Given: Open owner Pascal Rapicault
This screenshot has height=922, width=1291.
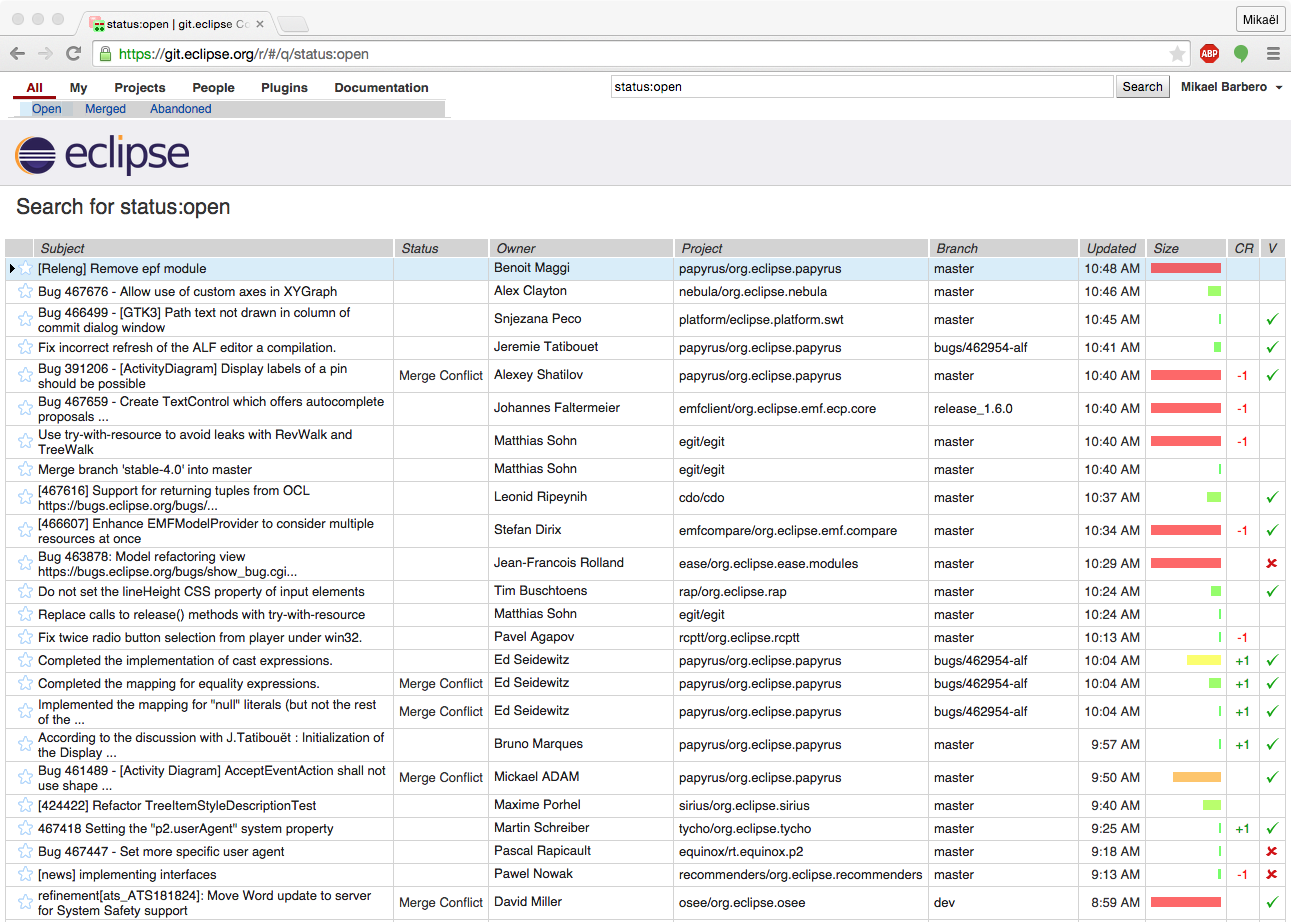Looking at the screenshot, I should (x=542, y=850).
